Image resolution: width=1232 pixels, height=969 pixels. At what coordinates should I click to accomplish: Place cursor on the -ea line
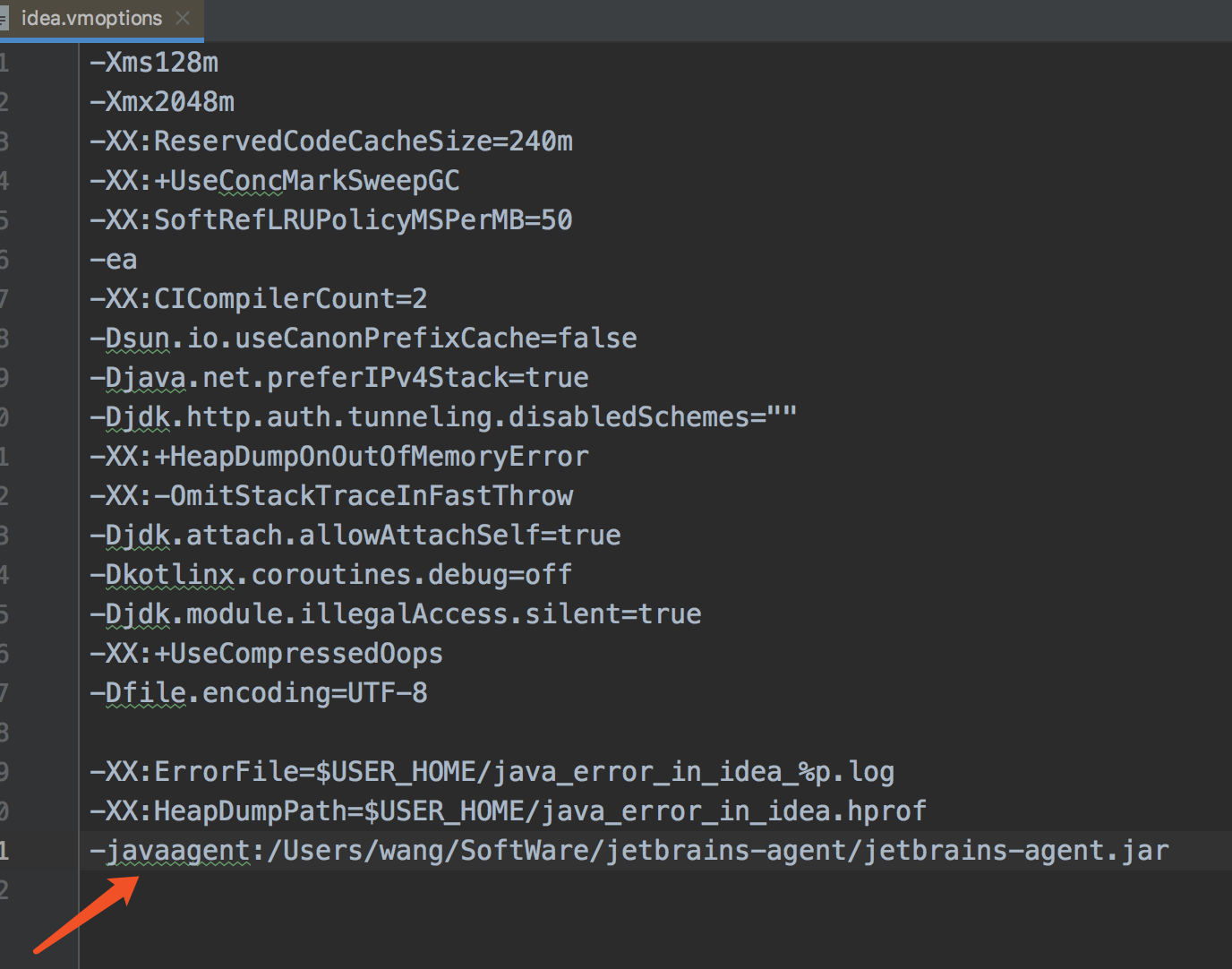point(114,260)
